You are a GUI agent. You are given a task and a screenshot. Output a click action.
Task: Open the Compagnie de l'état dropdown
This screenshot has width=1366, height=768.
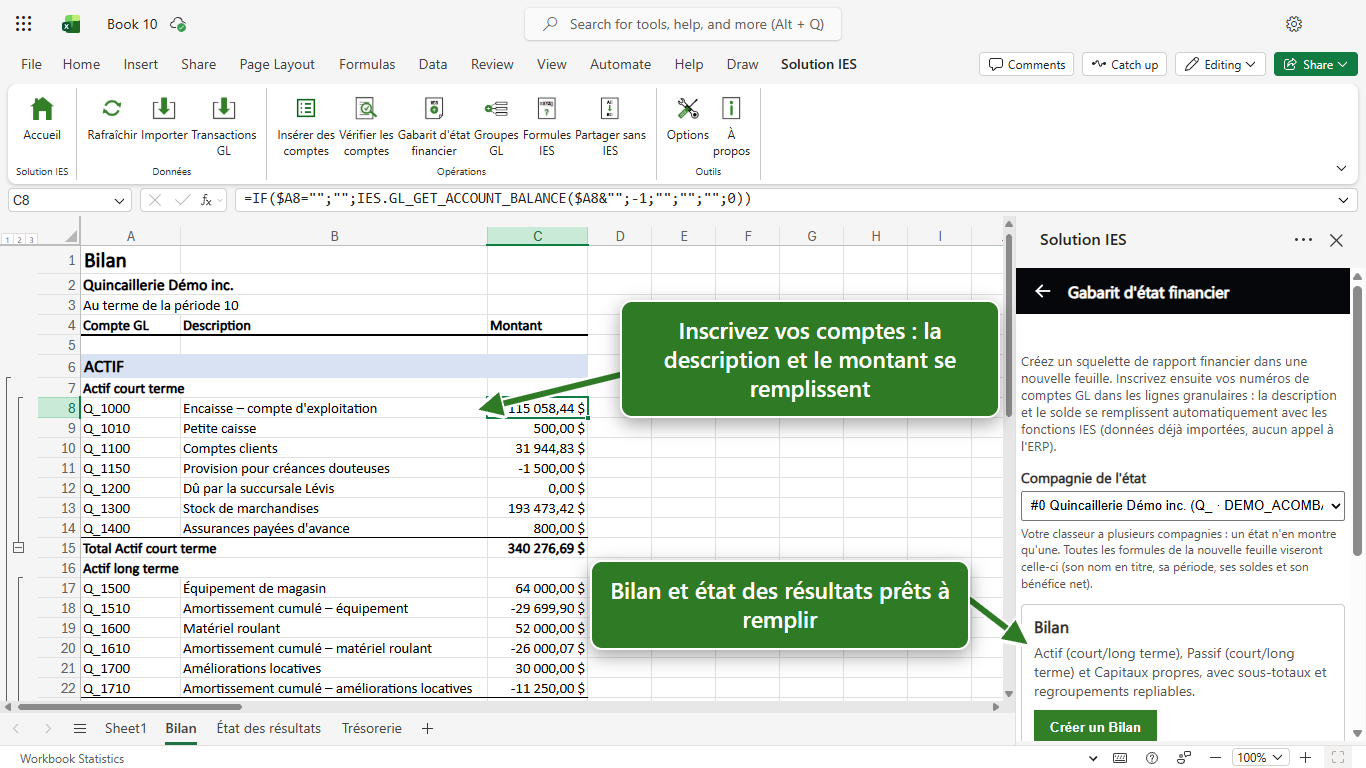tap(1183, 505)
